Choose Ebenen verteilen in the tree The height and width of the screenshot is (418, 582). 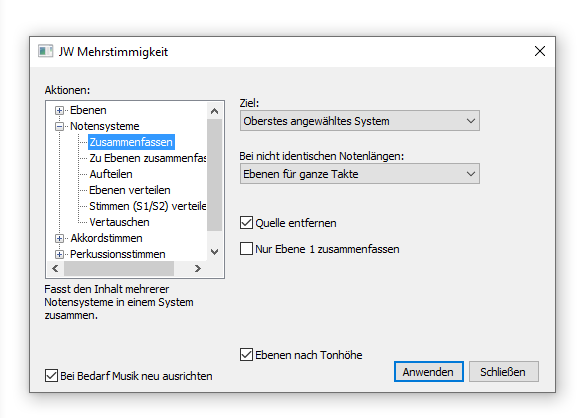[130, 190]
